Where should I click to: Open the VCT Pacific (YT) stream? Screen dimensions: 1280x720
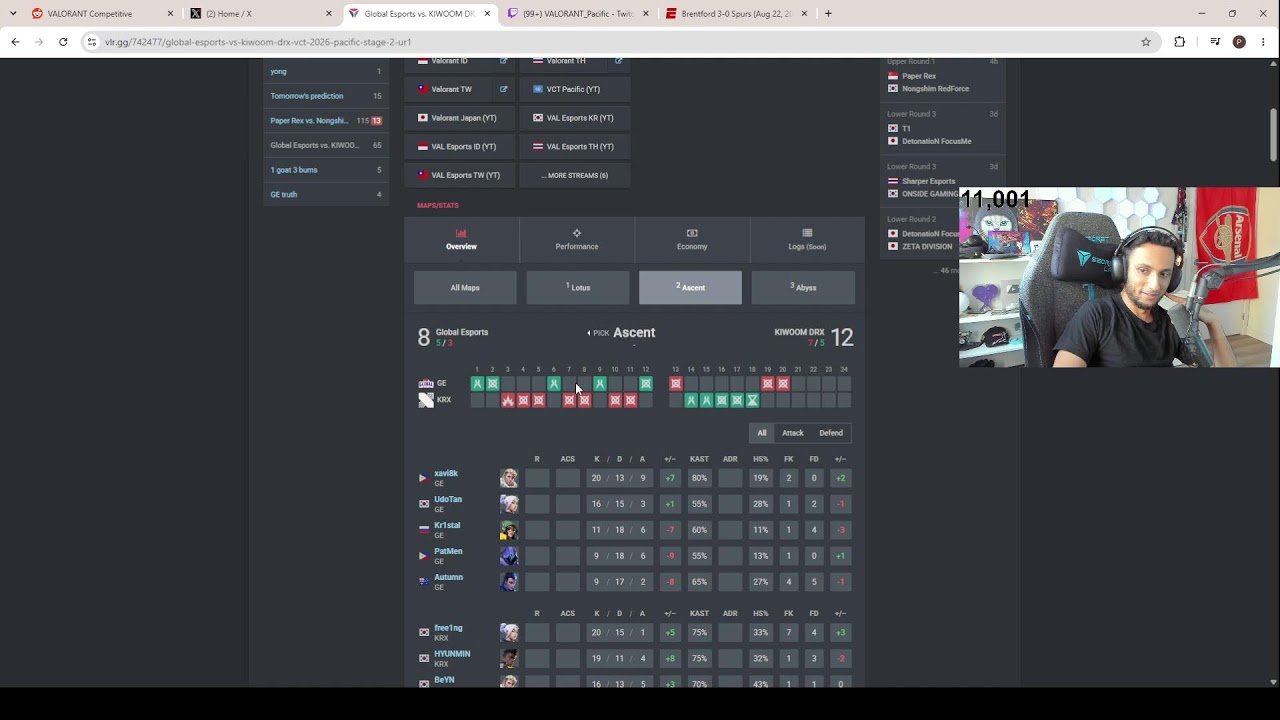[575, 89]
